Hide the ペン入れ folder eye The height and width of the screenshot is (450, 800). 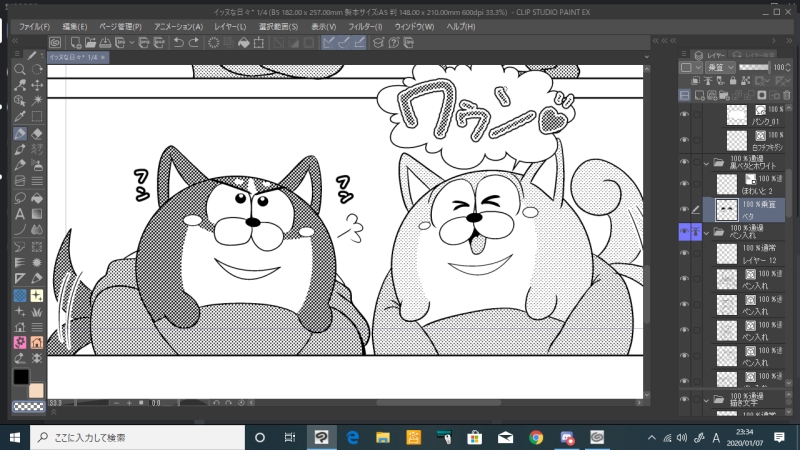tap(684, 232)
